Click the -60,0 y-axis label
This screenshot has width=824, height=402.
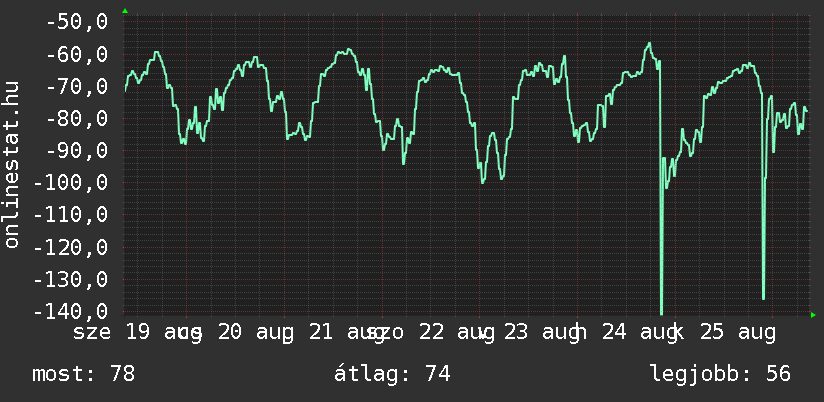pos(77,54)
